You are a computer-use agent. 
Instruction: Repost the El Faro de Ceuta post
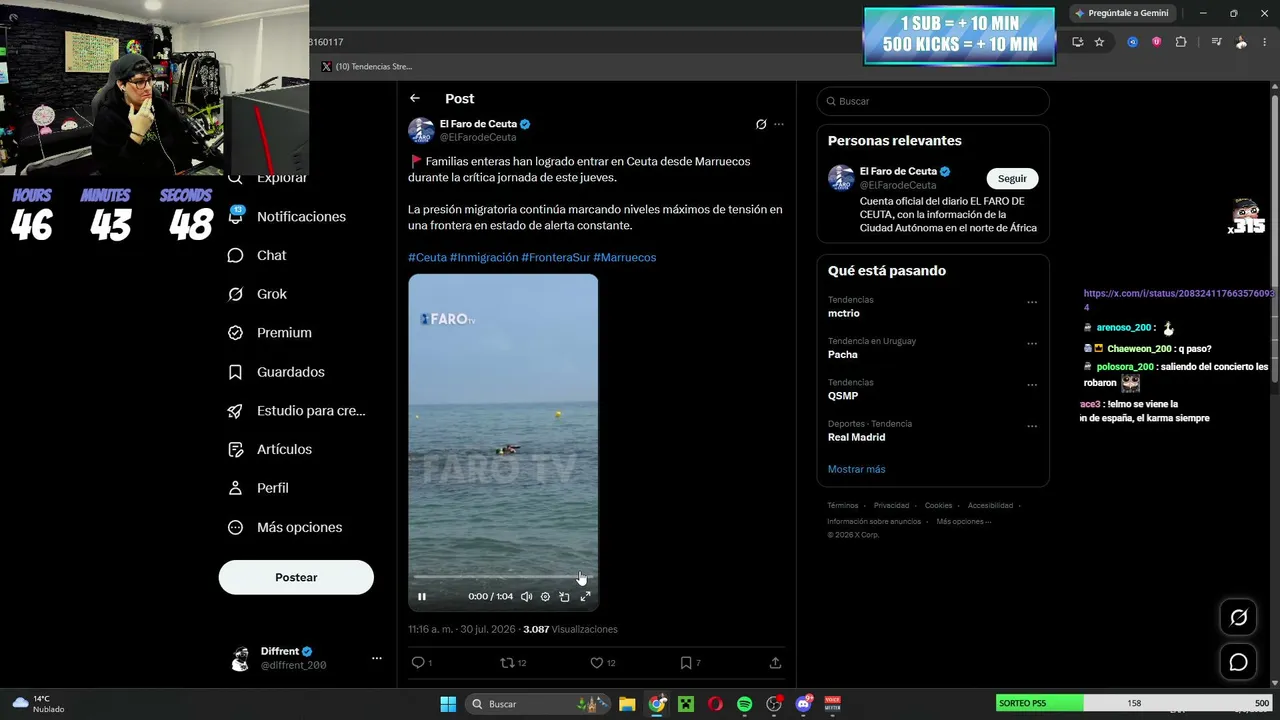click(513, 662)
